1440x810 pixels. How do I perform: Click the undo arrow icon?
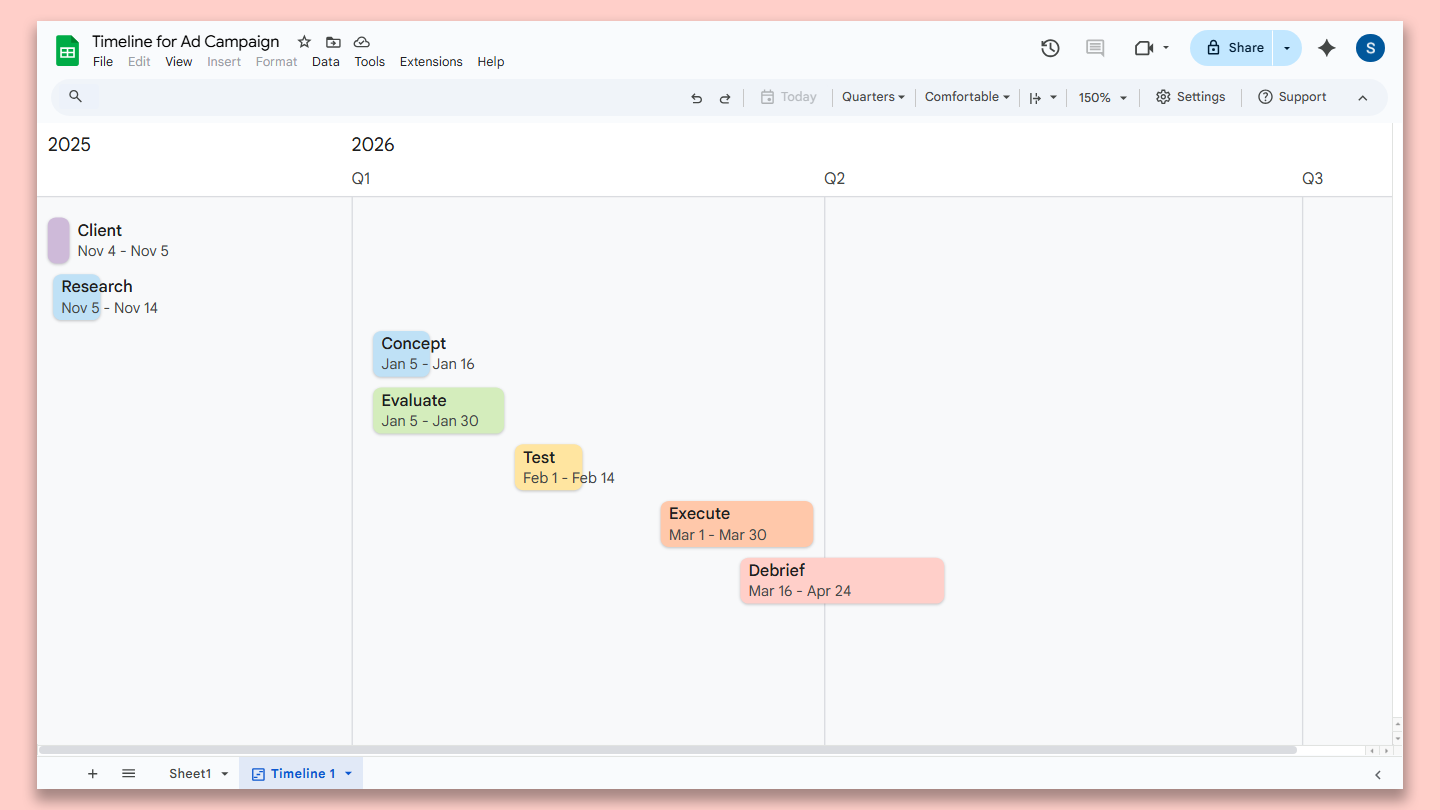tap(697, 98)
